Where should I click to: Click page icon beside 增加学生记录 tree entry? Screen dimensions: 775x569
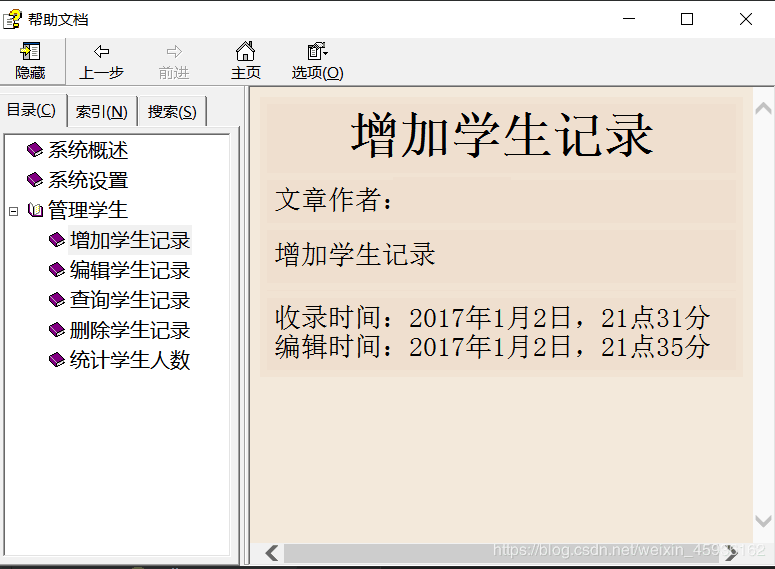[x=57, y=240]
